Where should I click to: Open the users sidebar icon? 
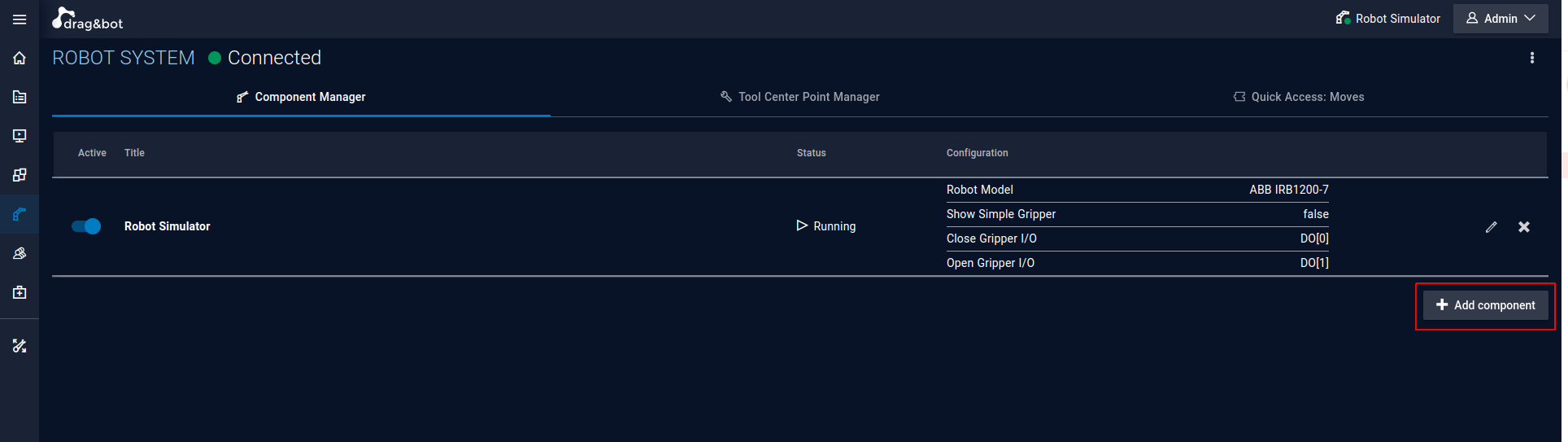pyautogui.click(x=20, y=253)
